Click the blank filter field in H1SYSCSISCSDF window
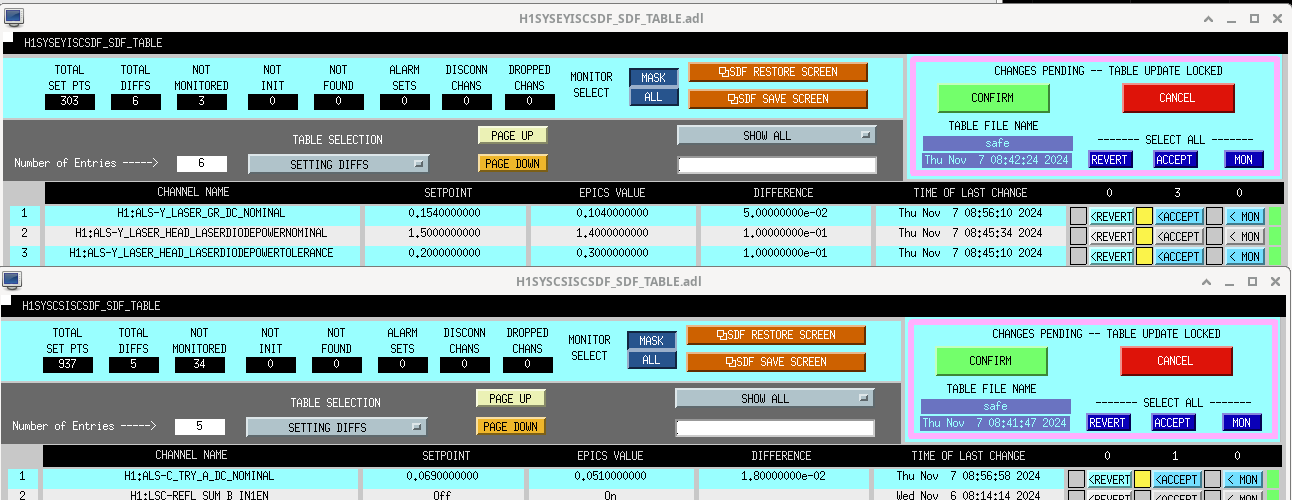 coord(775,428)
